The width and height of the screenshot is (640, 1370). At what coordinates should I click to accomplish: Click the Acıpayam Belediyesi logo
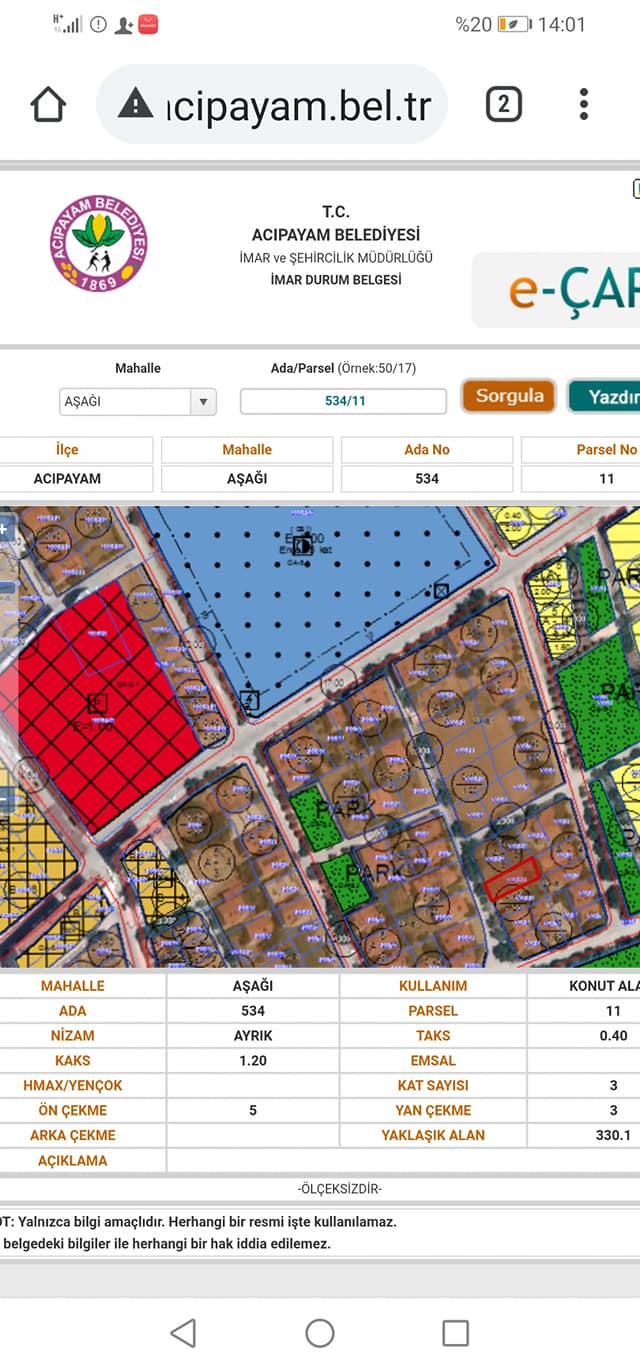(x=99, y=244)
